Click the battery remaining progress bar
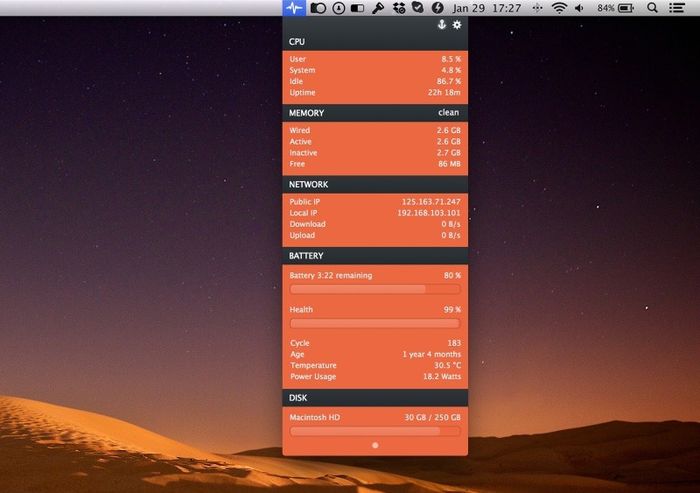 [374, 289]
